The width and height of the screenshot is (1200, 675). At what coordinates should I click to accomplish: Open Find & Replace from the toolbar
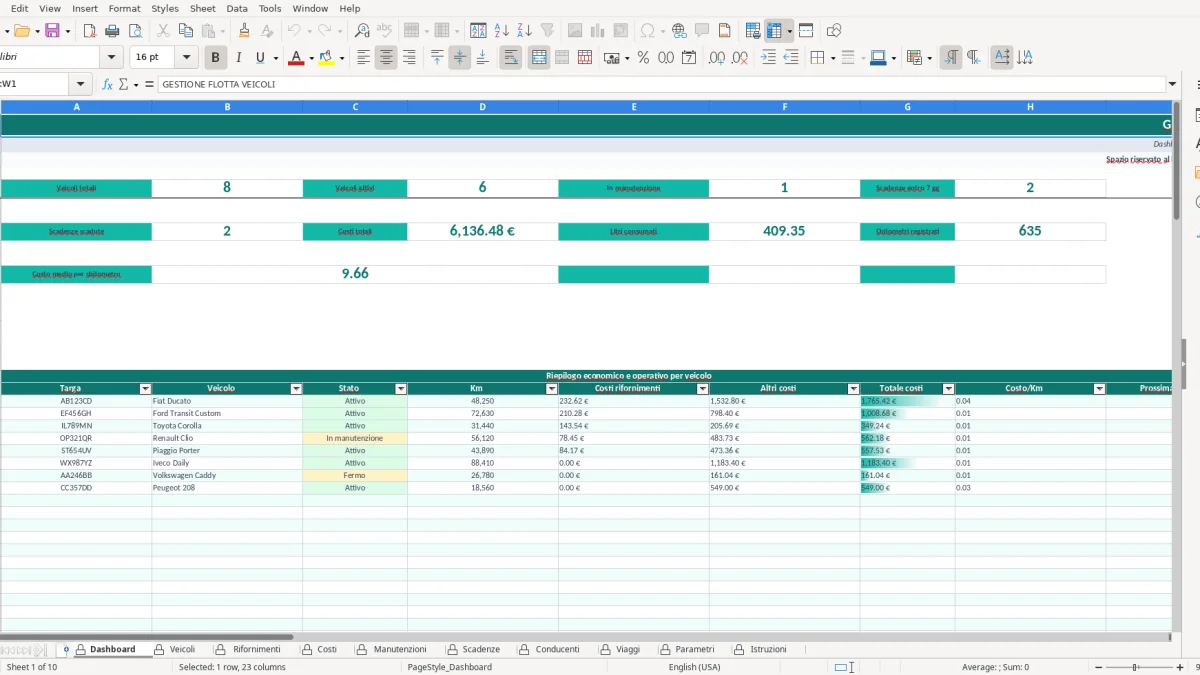(x=362, y=31)
